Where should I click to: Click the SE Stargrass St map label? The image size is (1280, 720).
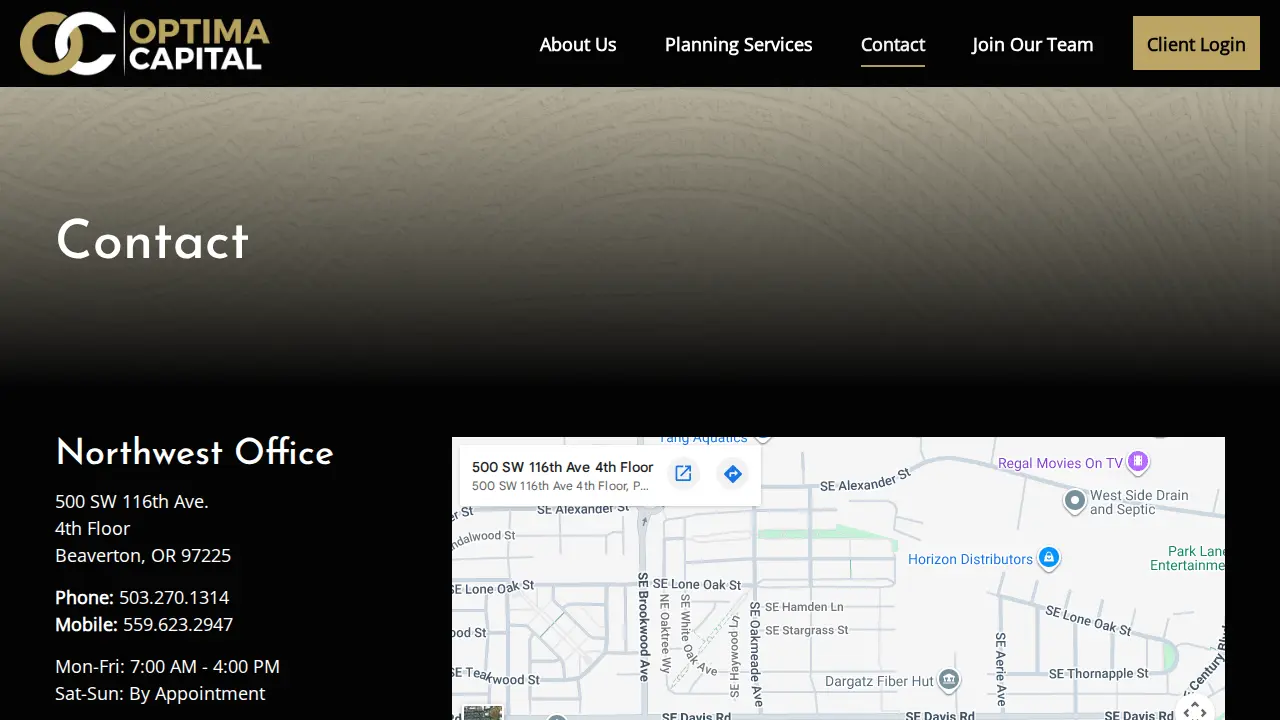point(806,630)
